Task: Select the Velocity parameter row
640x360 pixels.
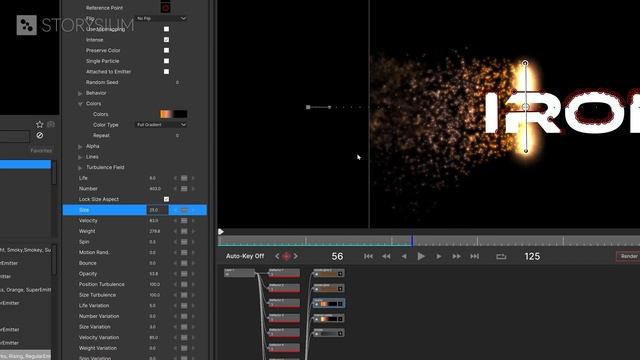Action: (x=135, y=220)
